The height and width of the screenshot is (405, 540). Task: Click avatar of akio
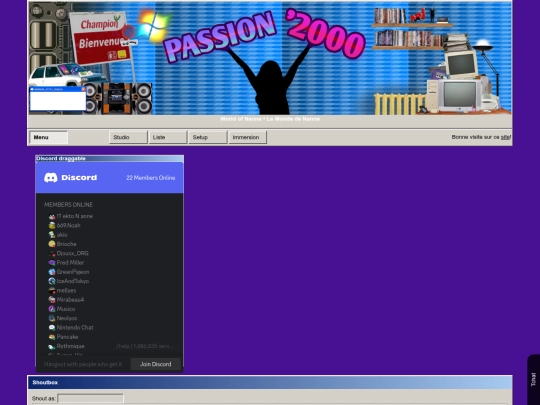[52, 235]
